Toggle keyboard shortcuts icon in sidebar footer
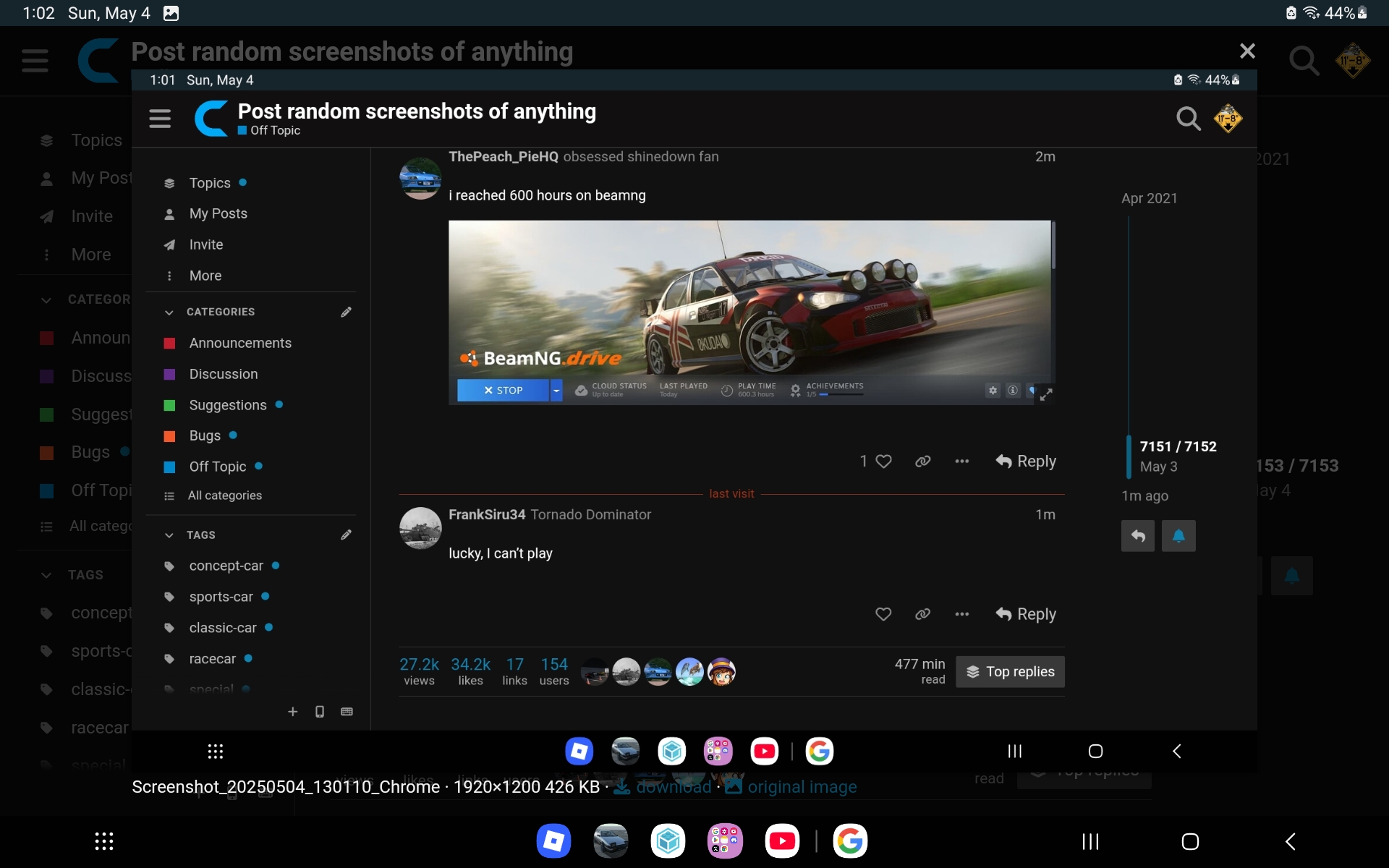This screenshot has width=1389, height=868. [347, 712]
